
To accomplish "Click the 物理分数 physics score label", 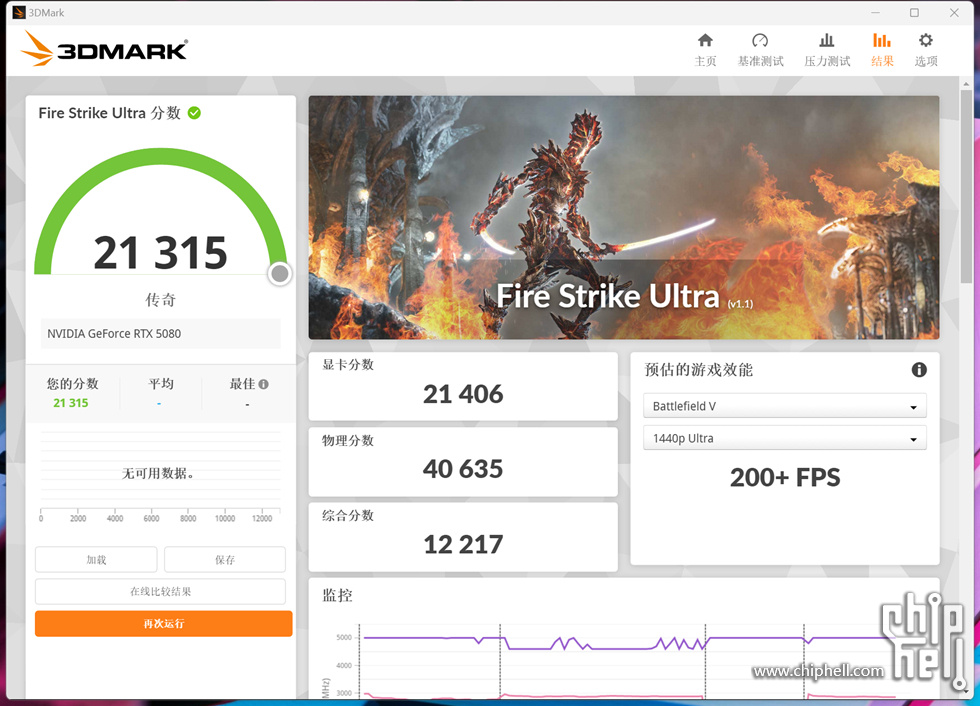I will click(x=348, y=440).
